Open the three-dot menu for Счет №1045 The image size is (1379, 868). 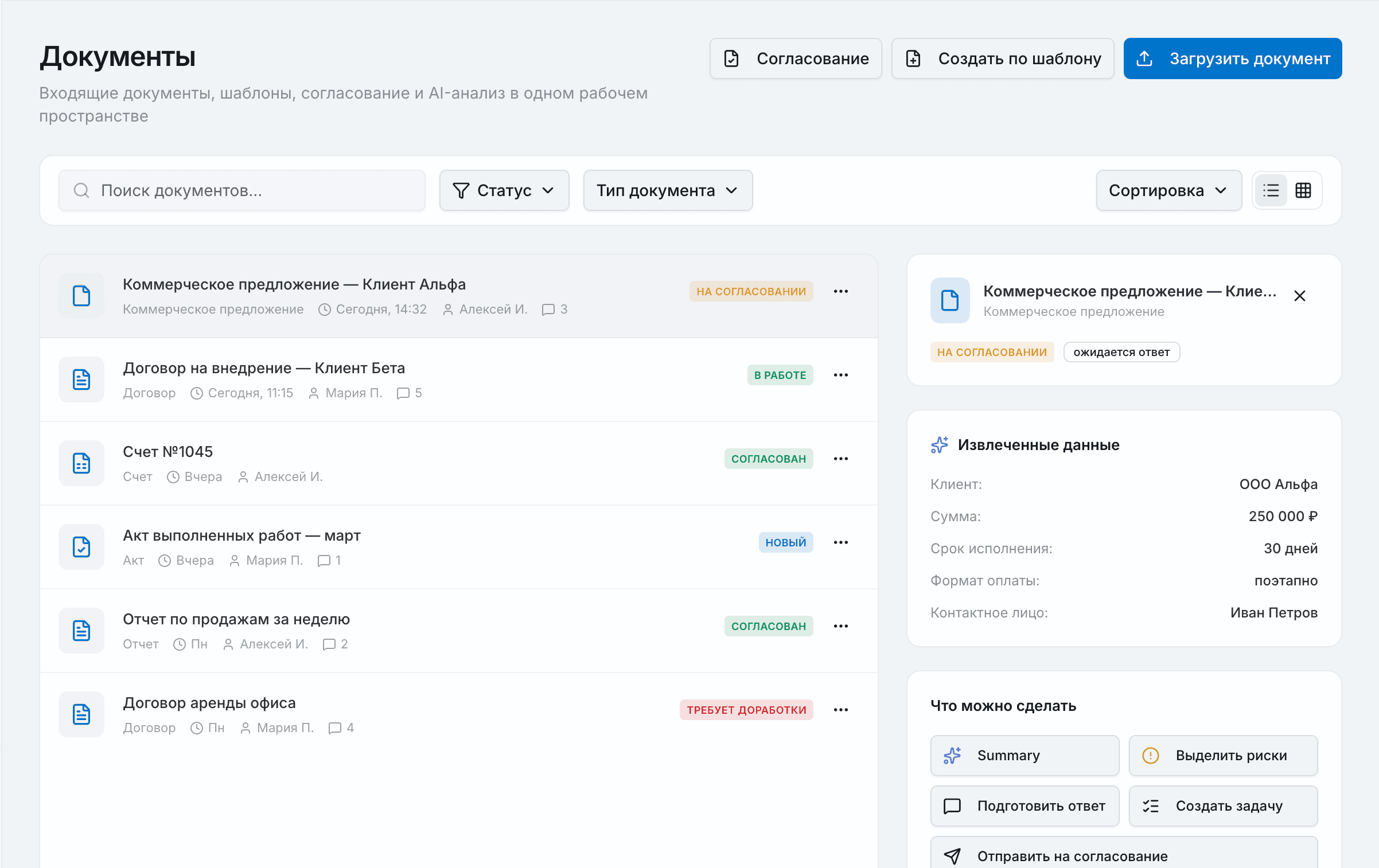pyautogui.click(x=841, y=458)
